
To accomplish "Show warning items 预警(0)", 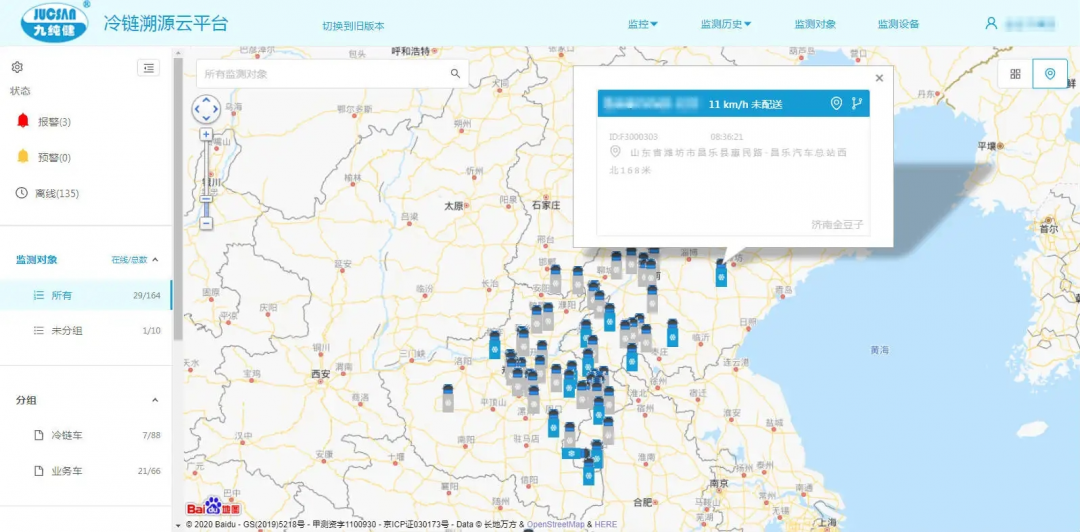I will click(x=45, y=158).
